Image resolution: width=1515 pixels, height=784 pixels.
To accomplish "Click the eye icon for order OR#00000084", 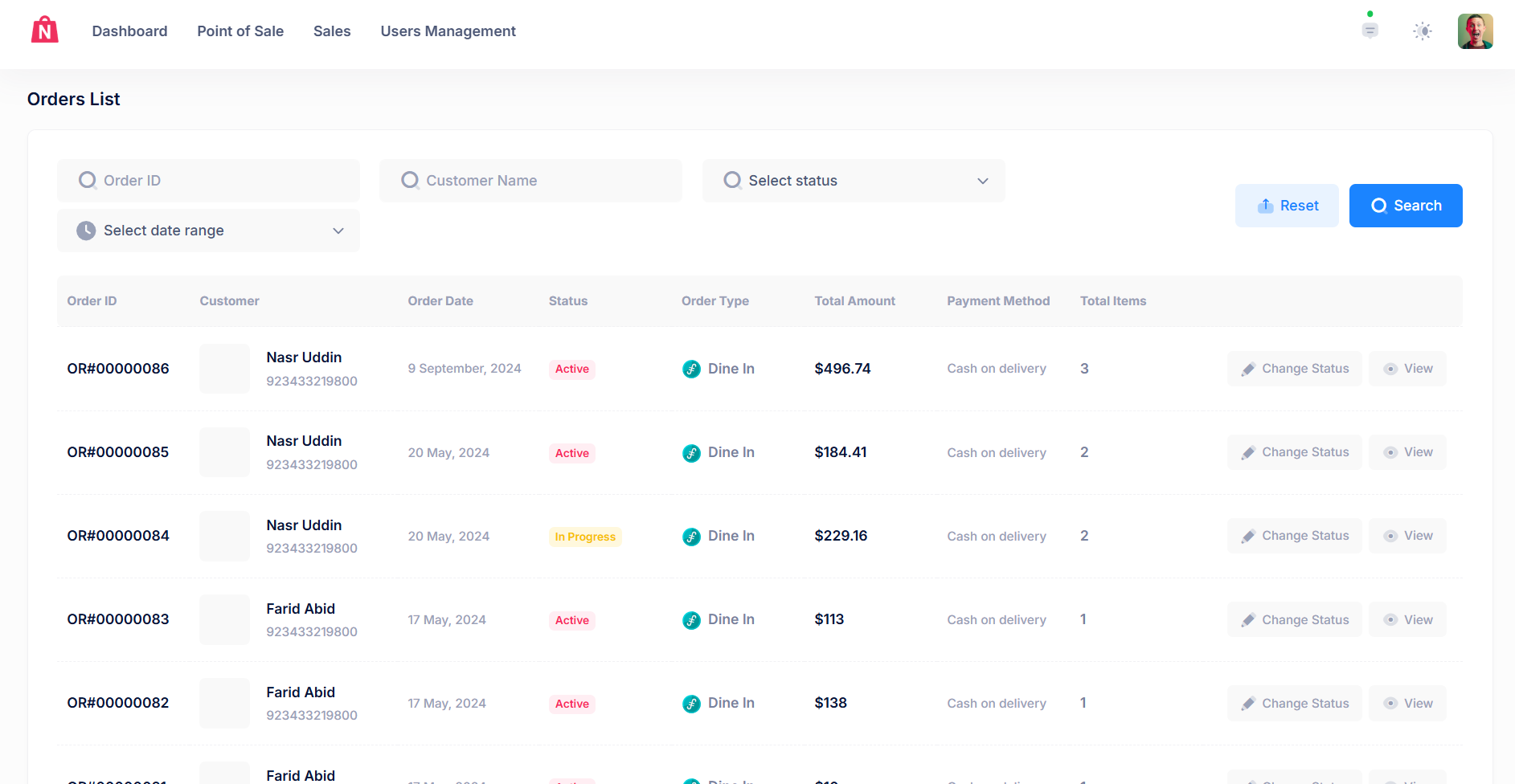I will click(1390, 536).
